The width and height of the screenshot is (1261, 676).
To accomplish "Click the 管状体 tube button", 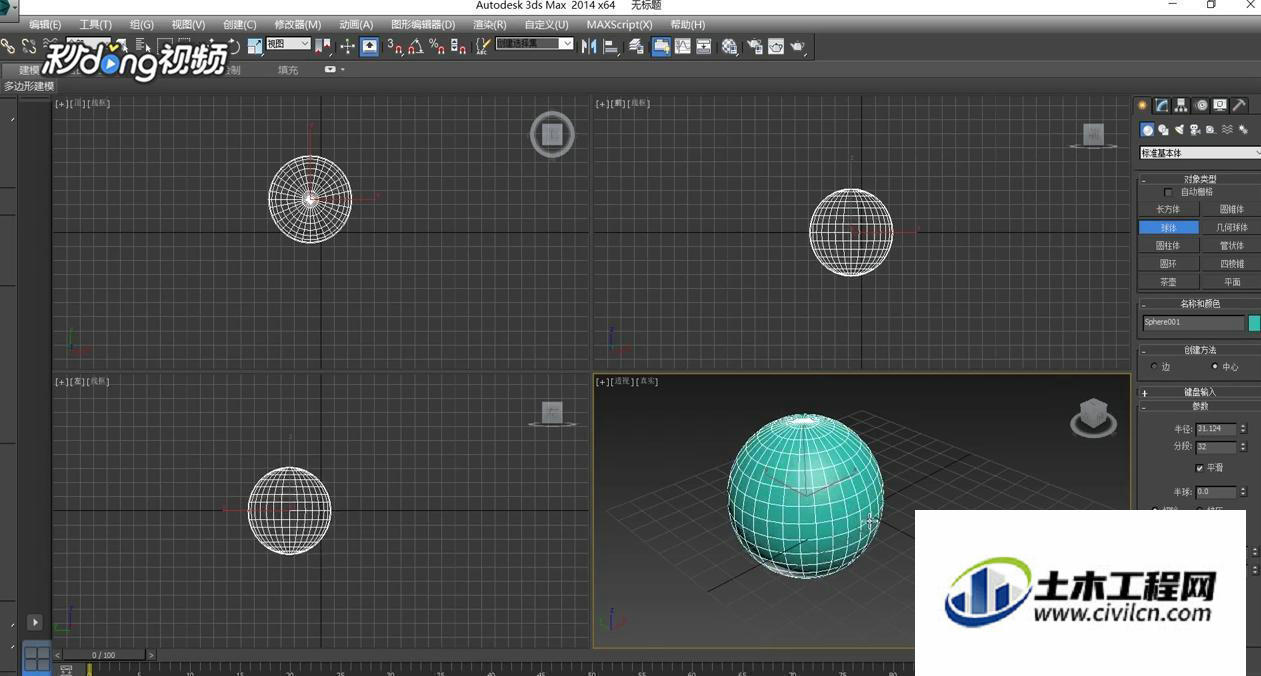I will point(1232,245).
